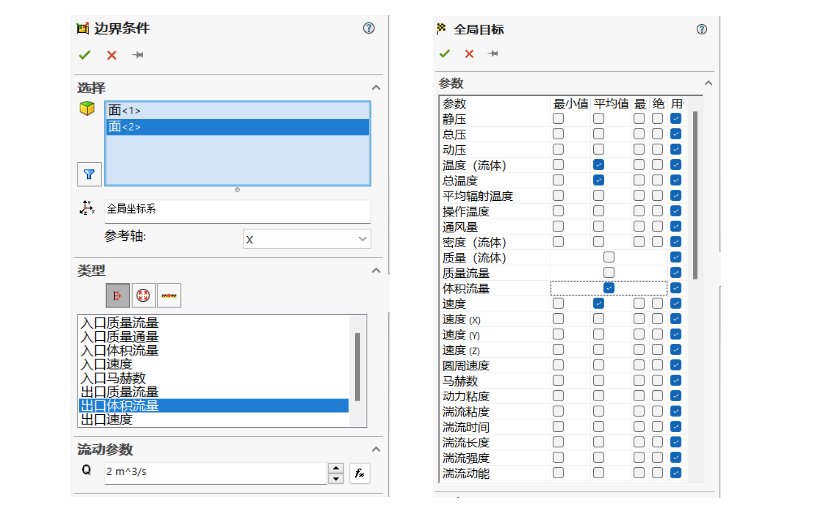Viewport: 814px width, 506px height.
Task: Select the flow openings type icon
Action: click(117, 295)
